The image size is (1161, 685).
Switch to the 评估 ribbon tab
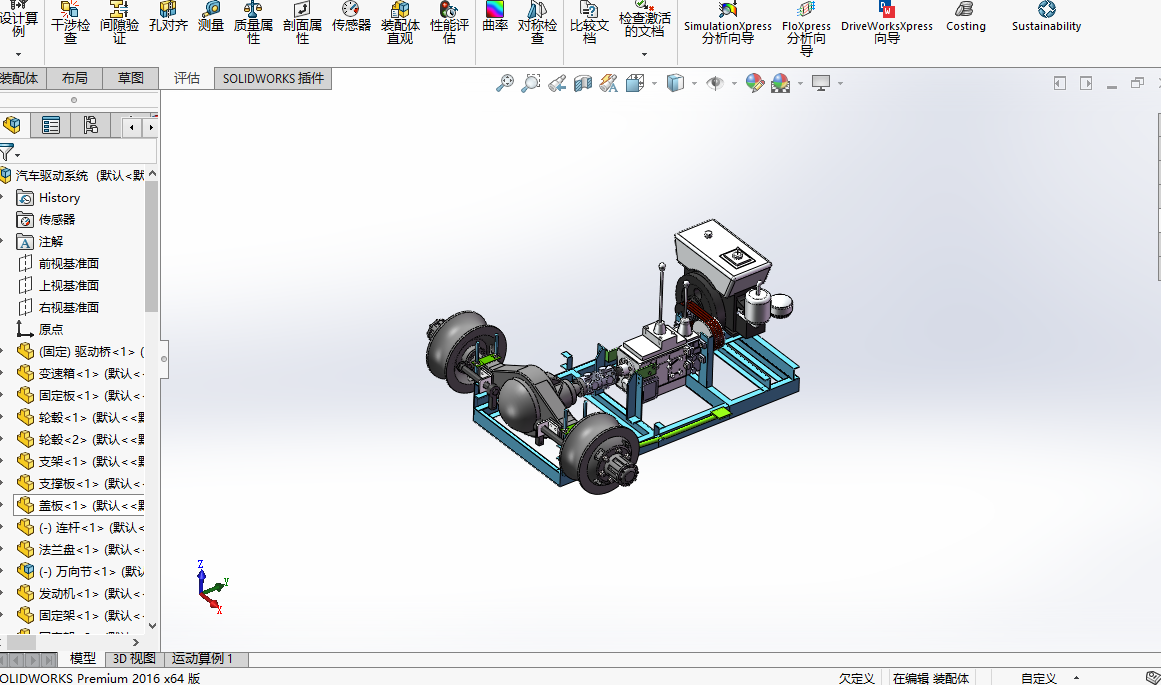pyautogui.click(x=187, y=78)
